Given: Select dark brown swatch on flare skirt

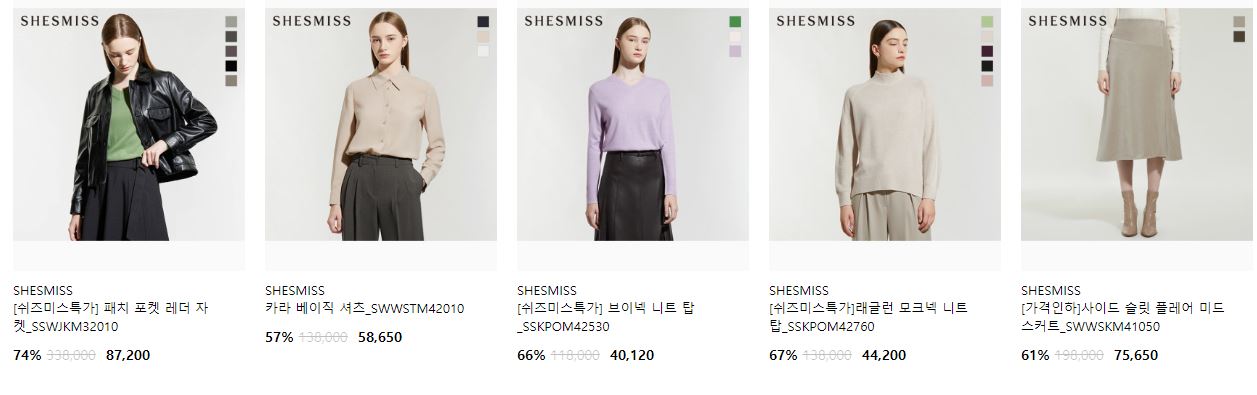Looking at the screenshot, I should click(x=1239, y=36).
